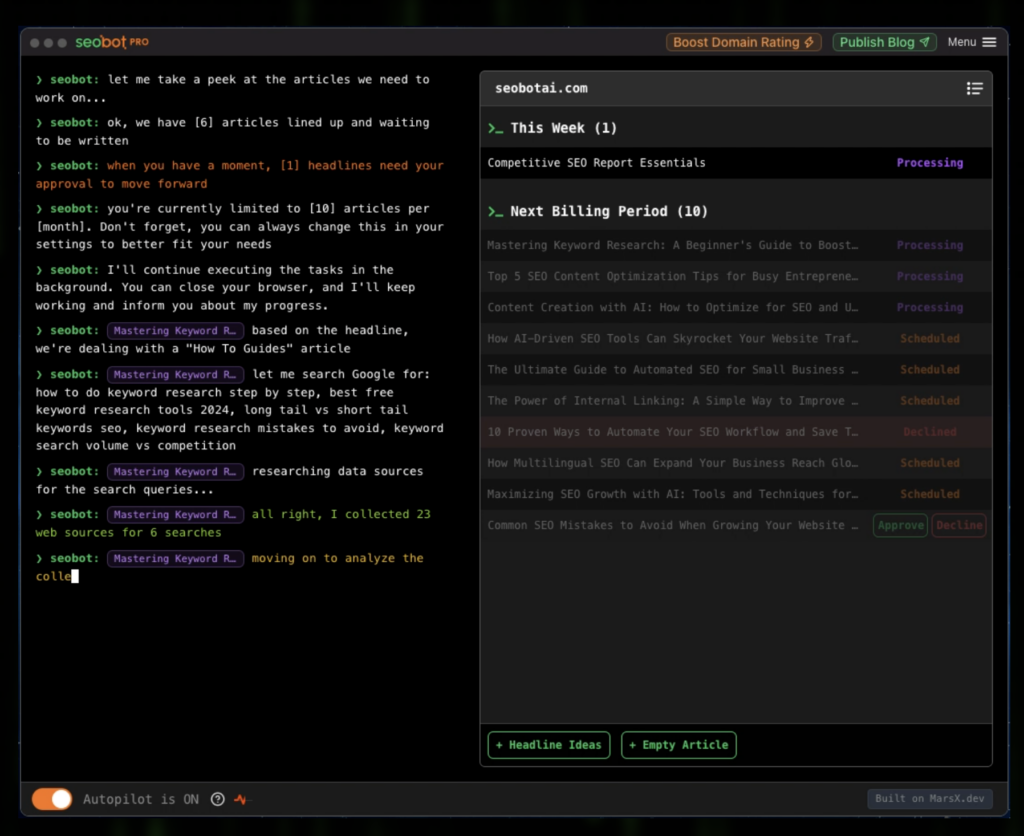
Task: Click the Headline Ideas button
Action: click(548, 745)
